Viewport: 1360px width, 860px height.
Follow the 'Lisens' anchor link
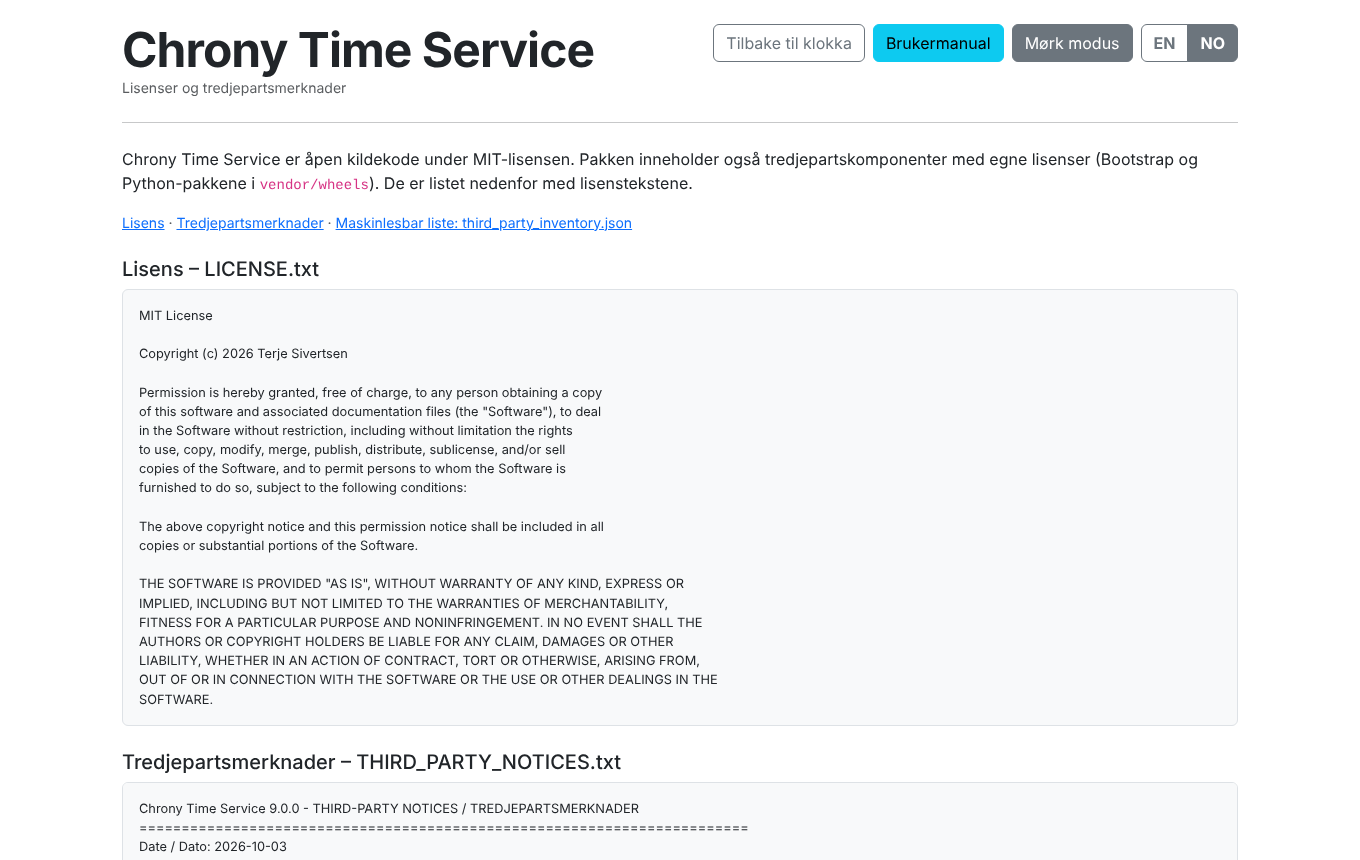[x=143, y=223]
